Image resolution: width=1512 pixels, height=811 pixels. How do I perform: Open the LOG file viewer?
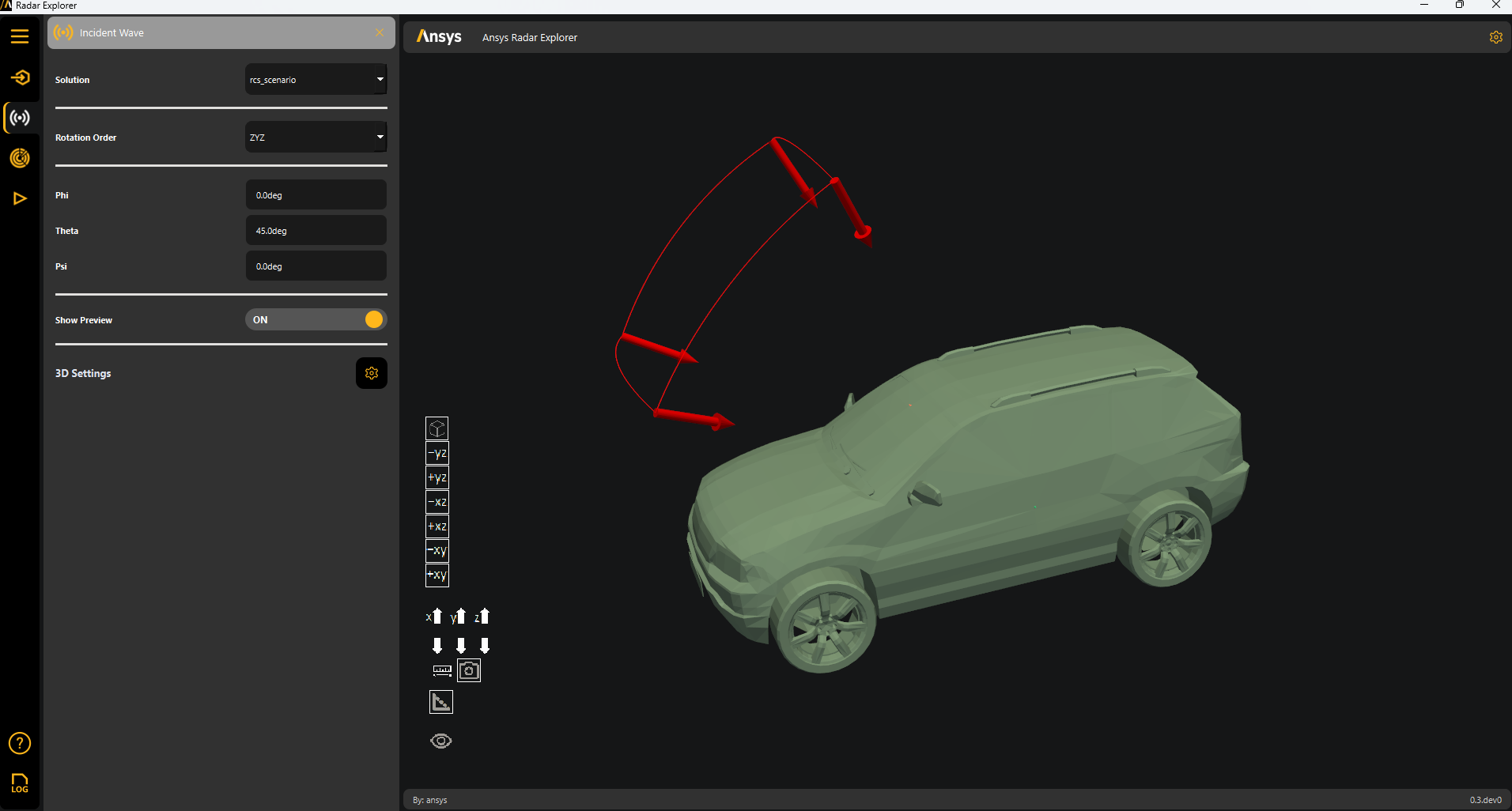[20, 783]
